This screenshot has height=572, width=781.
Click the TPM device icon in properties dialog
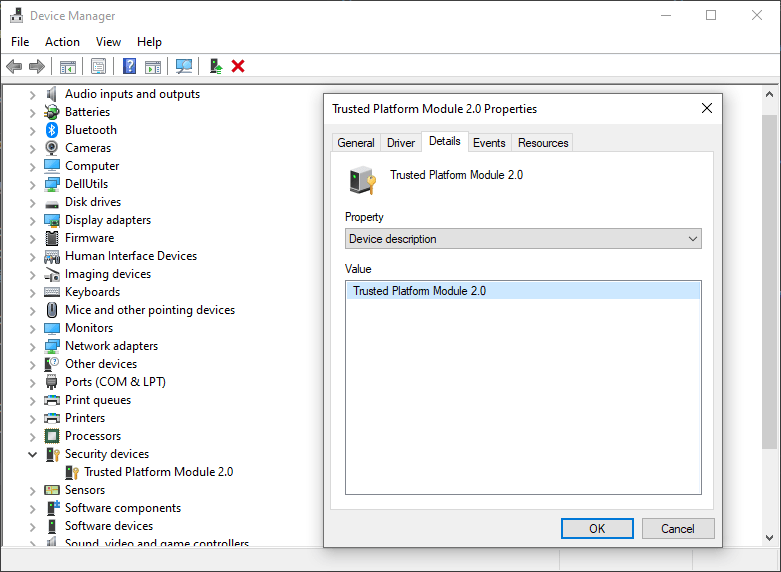click(x=362, y=180)
